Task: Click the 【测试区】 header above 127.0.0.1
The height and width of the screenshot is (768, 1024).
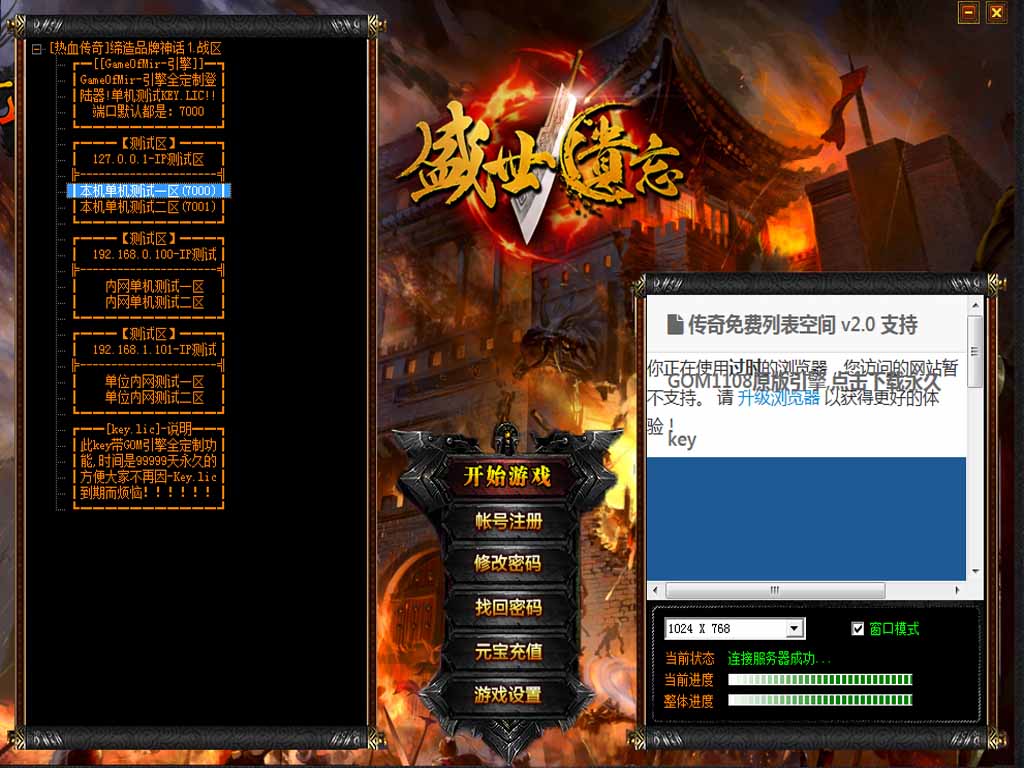Action: (148, 144)
